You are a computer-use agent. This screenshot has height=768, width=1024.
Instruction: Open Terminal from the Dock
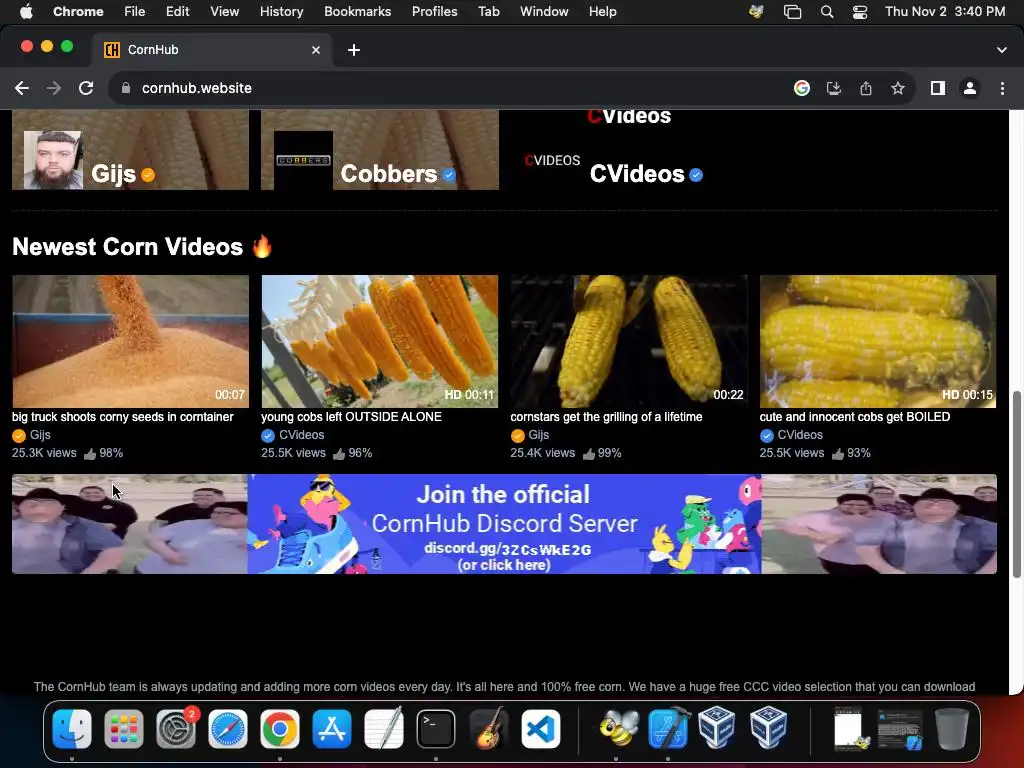coord(436,729)
